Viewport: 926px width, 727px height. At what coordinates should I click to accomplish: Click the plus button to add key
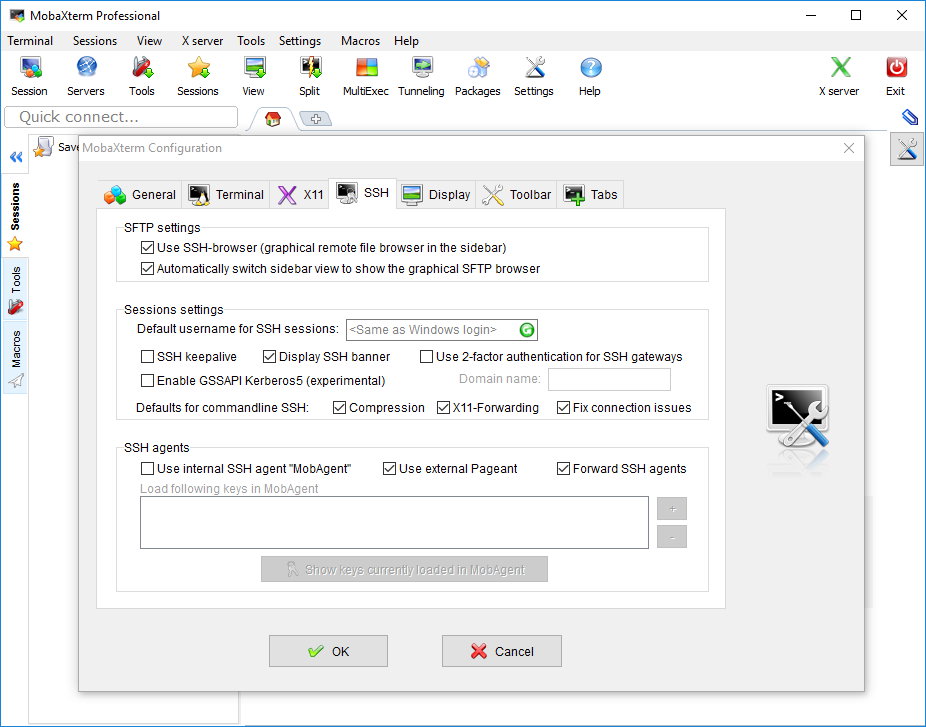coord(672,508)
